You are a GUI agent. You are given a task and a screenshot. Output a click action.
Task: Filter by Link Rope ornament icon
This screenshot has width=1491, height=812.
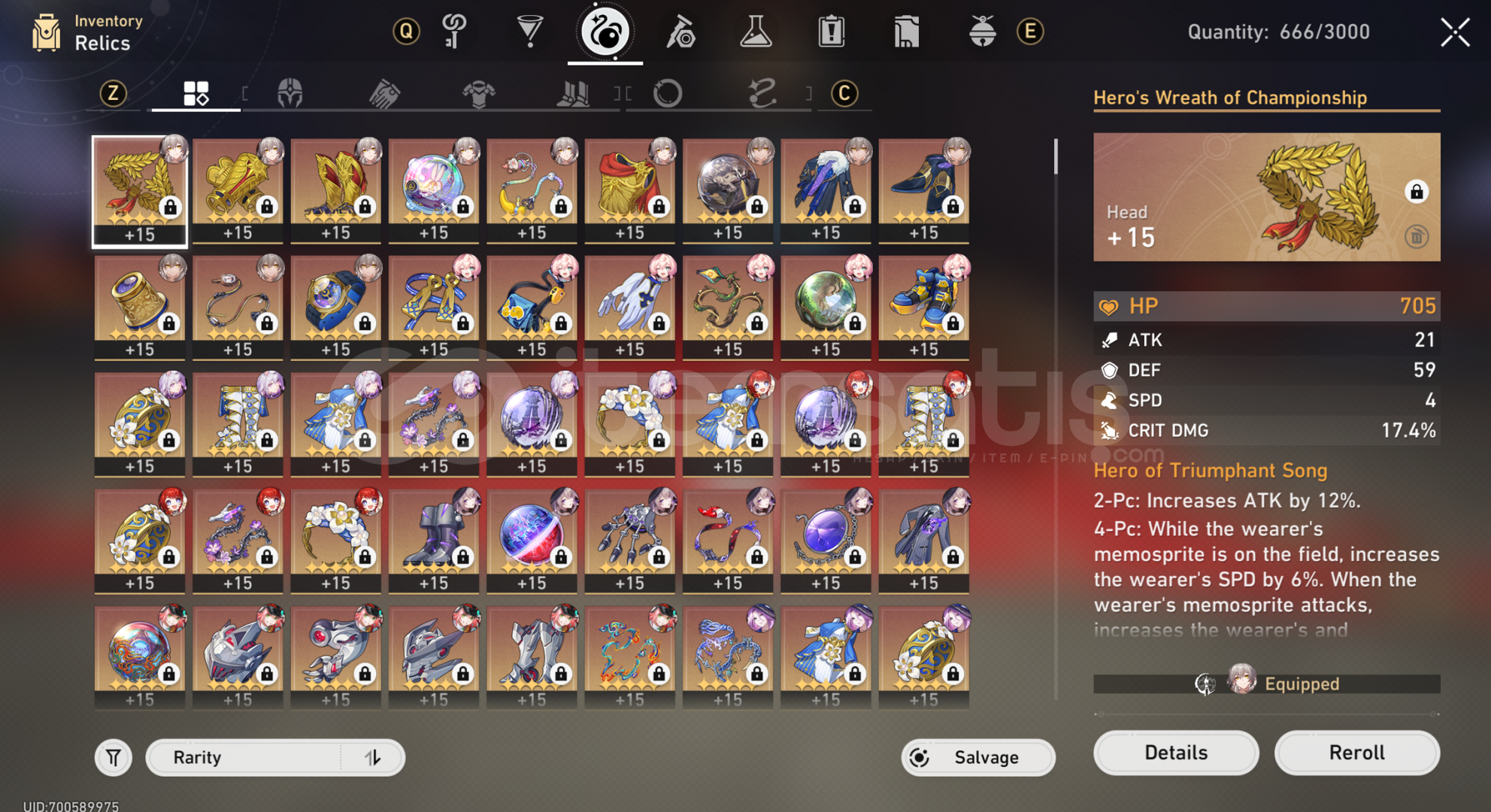pos(762,94)
